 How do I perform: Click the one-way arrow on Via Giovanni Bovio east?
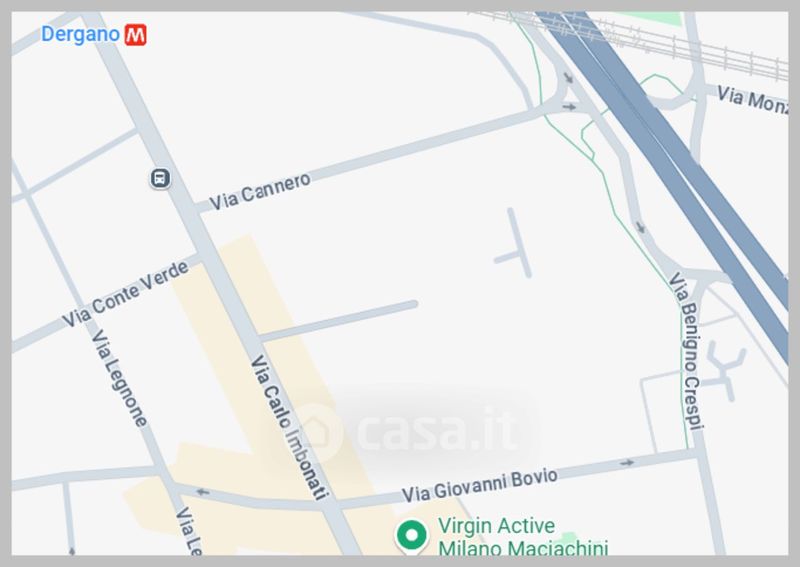click(x=627, y=462)
